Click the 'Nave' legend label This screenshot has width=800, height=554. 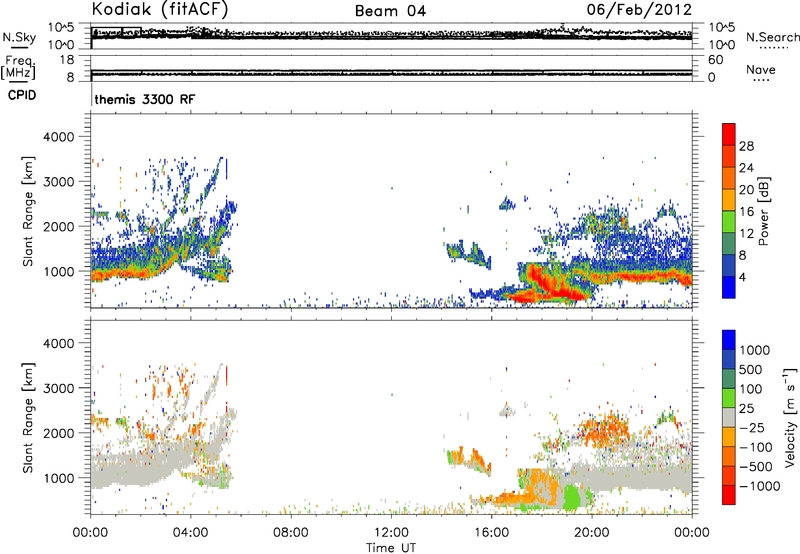tap(760, 70)
